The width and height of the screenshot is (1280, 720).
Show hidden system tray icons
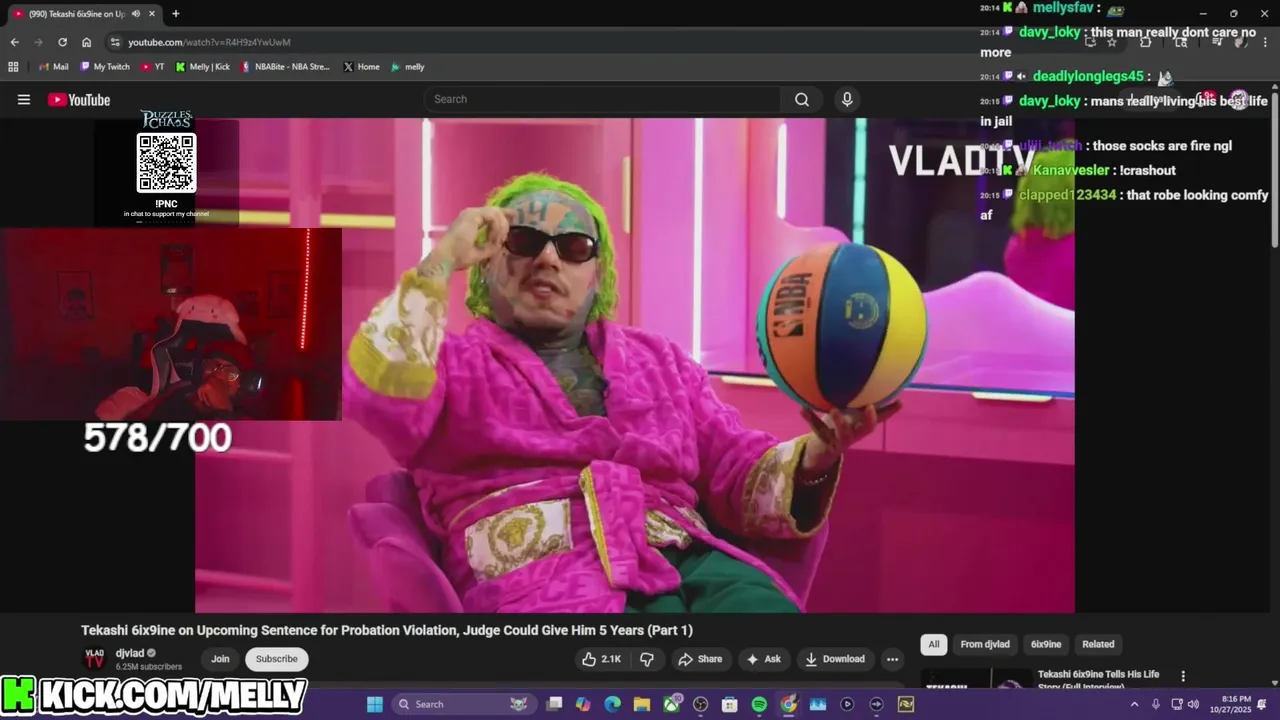click(x=1134, y=704)
